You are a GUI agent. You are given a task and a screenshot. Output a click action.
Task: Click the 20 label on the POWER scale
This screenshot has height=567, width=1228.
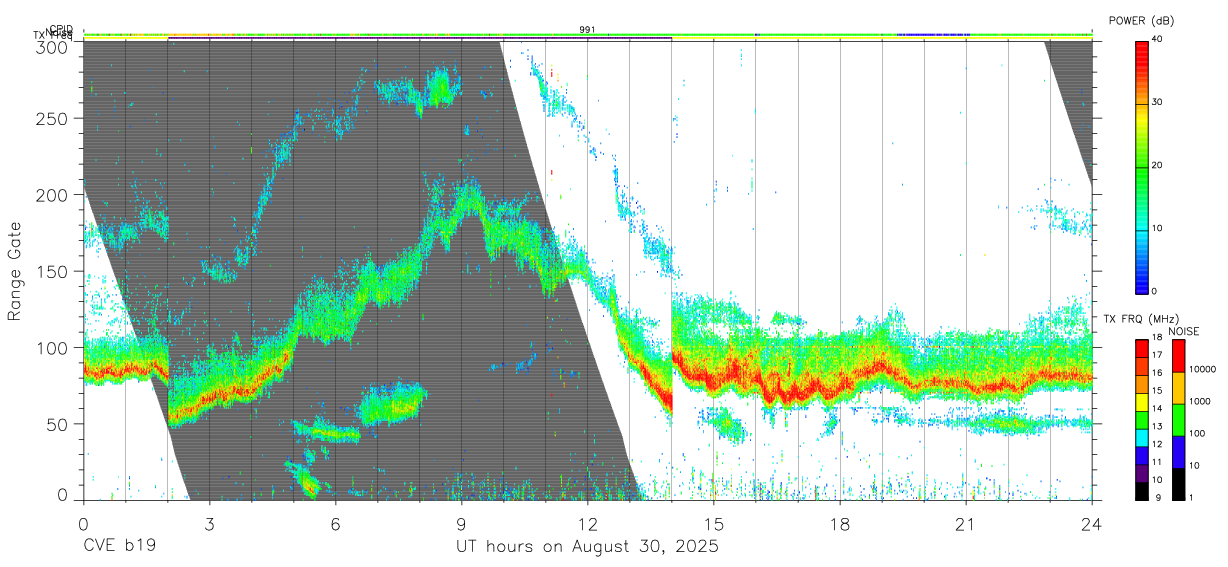1157,165
